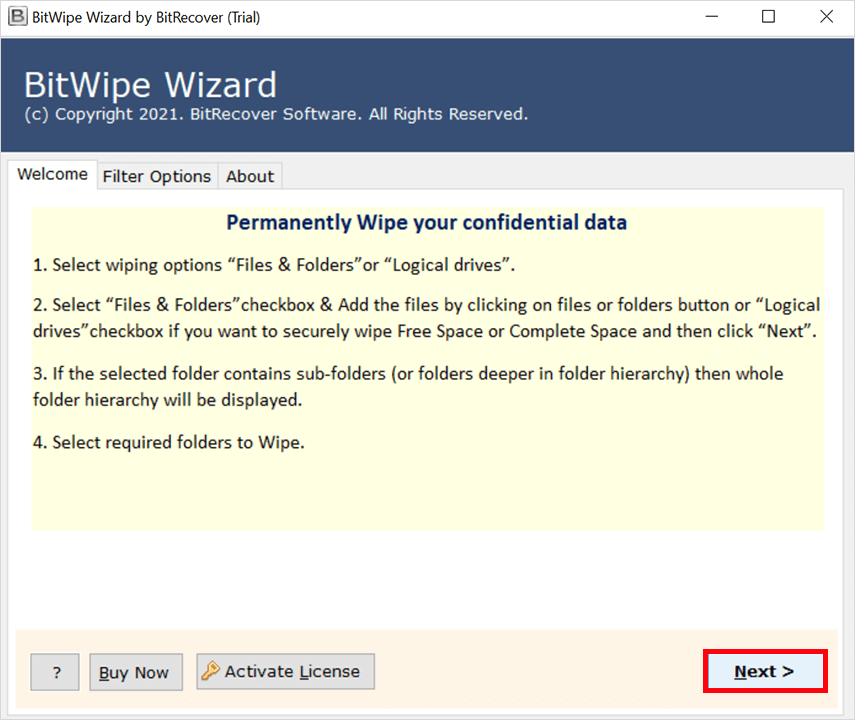
Task: Click the Permanently Wipe your confidential data heading
Action: point(427,222)
